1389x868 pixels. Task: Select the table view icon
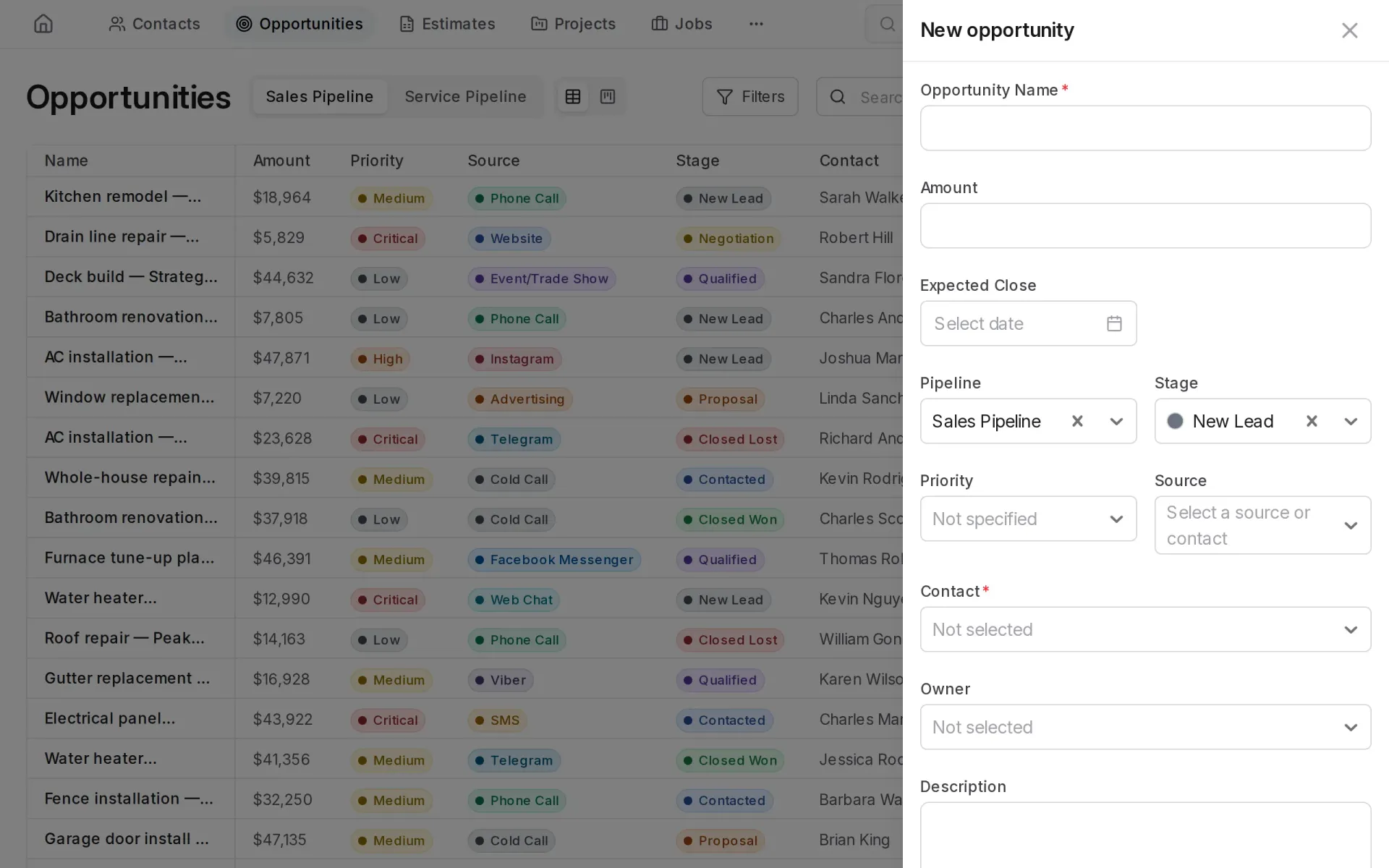tap(573, 97)
